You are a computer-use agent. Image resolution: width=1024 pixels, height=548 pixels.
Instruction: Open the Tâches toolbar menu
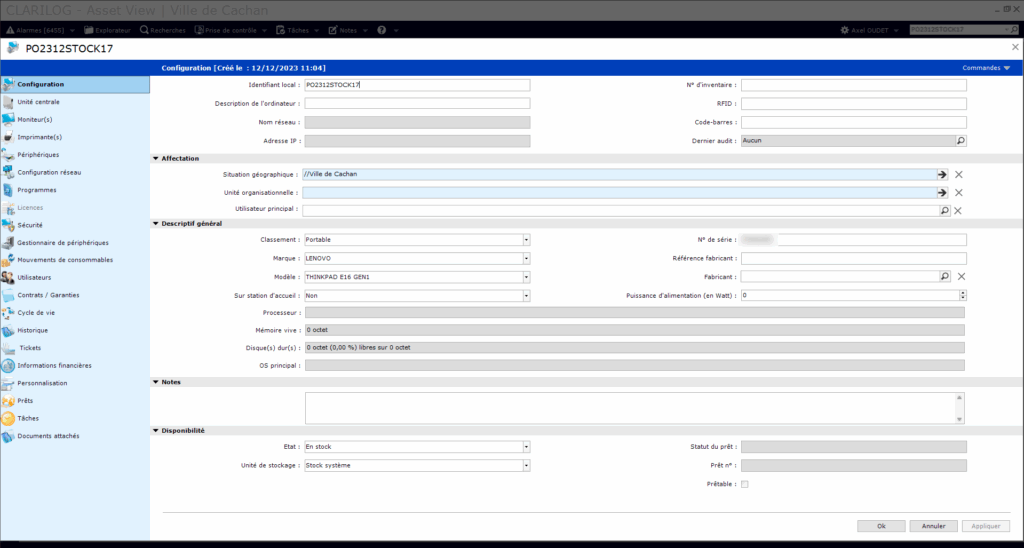click(298, 30)
